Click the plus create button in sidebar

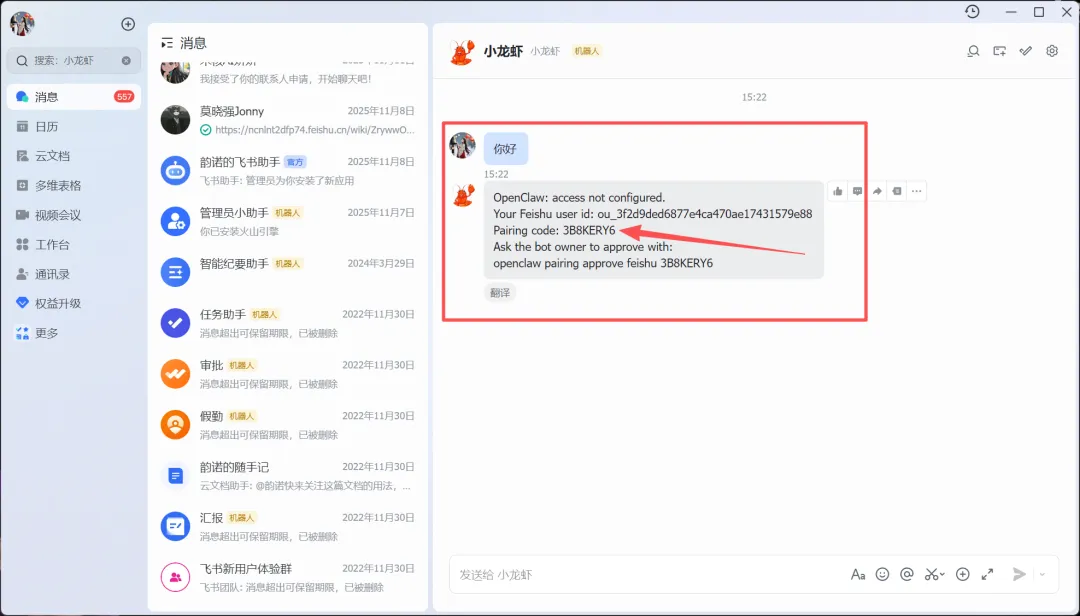point(128,24)
